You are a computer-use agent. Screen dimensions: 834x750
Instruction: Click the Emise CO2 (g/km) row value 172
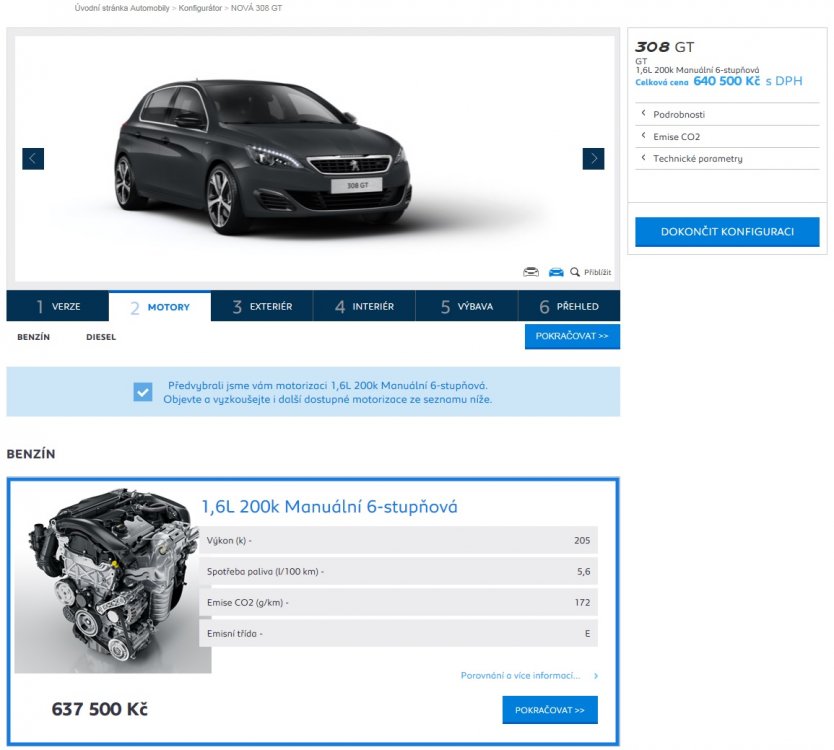click(582, 602)
